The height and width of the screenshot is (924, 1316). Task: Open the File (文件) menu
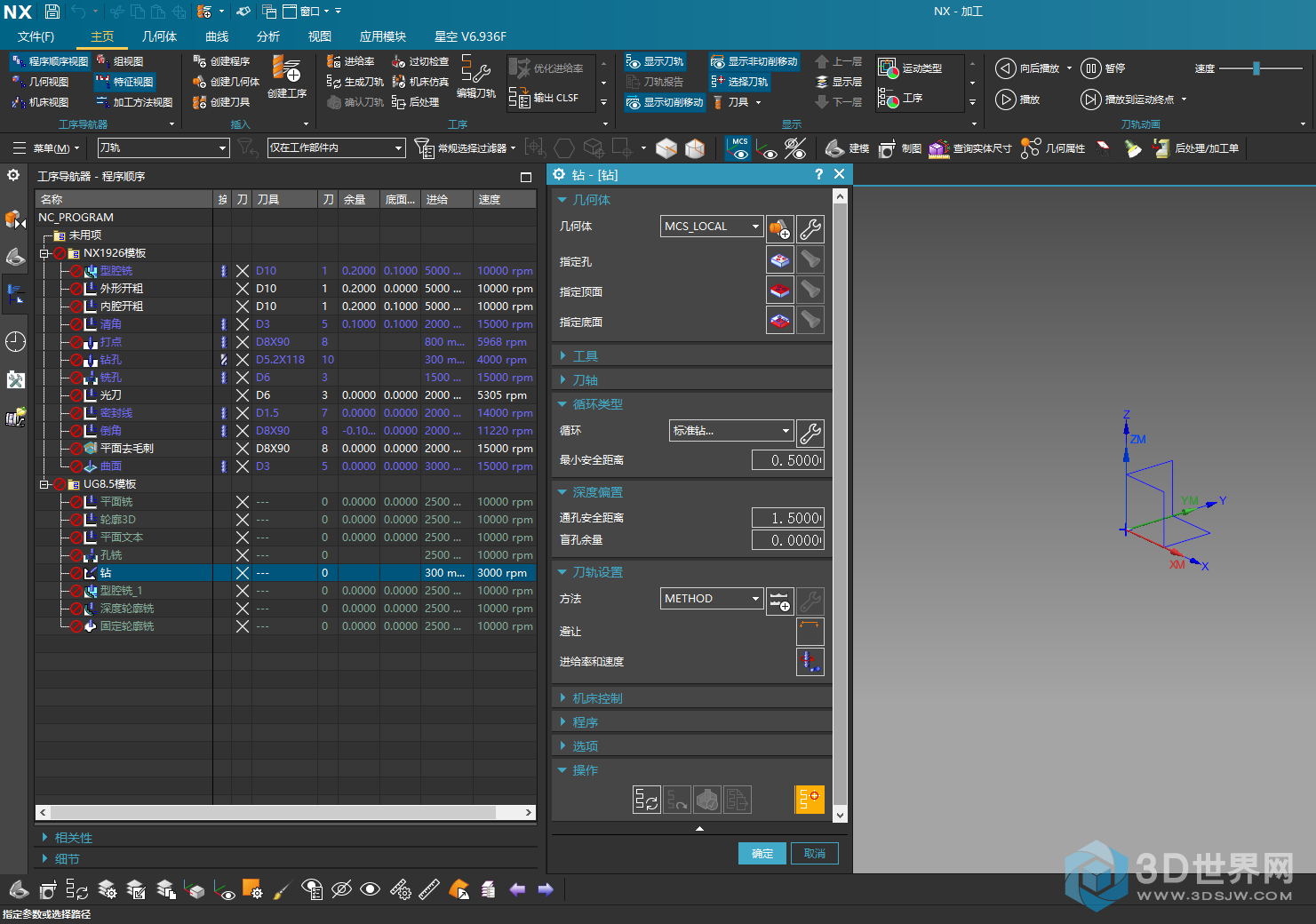pos(36,36)
